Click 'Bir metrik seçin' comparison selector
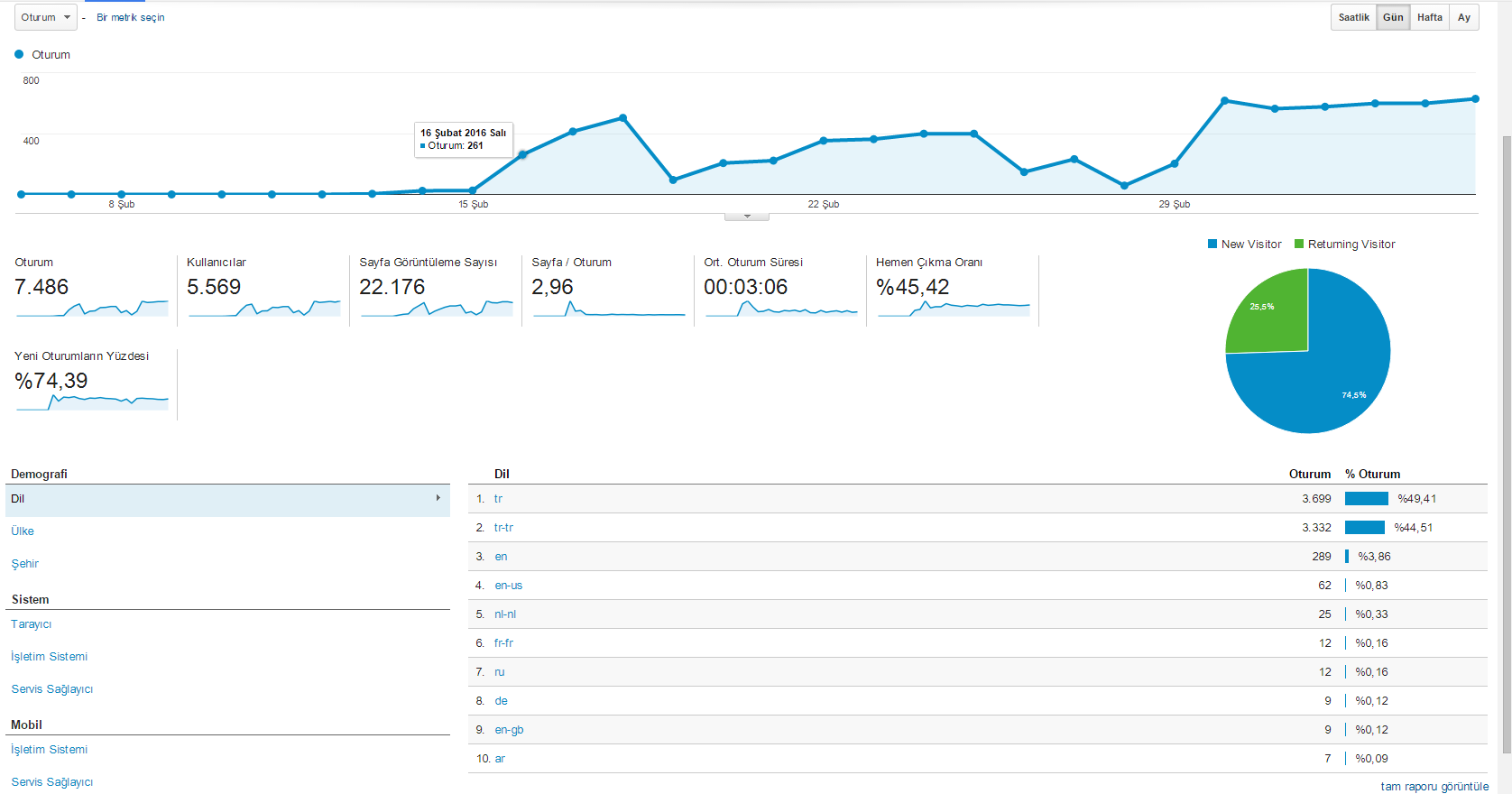This screenshot has height=794, width=1512. click(x=131, y=17)
